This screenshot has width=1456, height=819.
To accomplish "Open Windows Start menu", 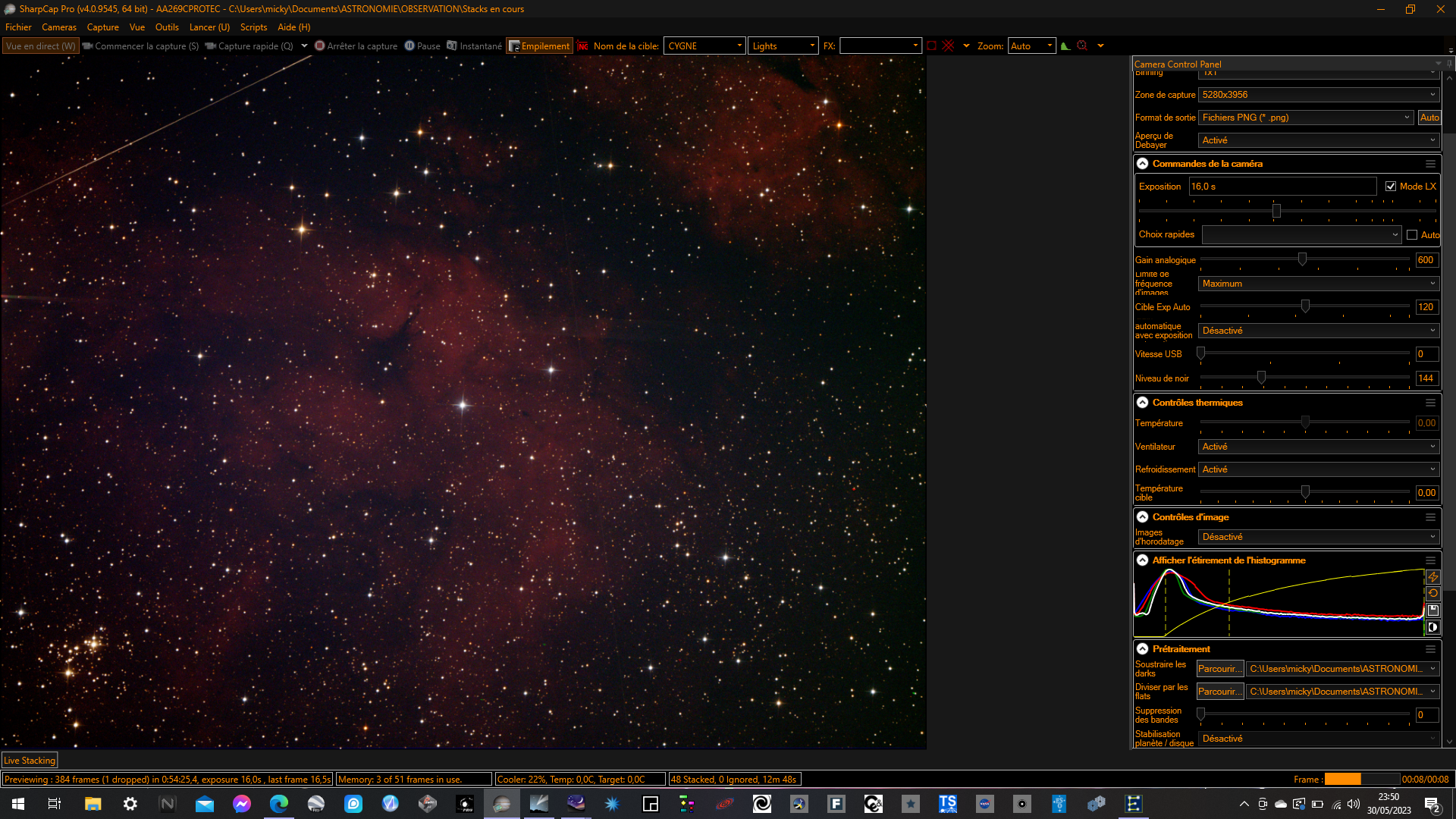I will click(18, 804).
